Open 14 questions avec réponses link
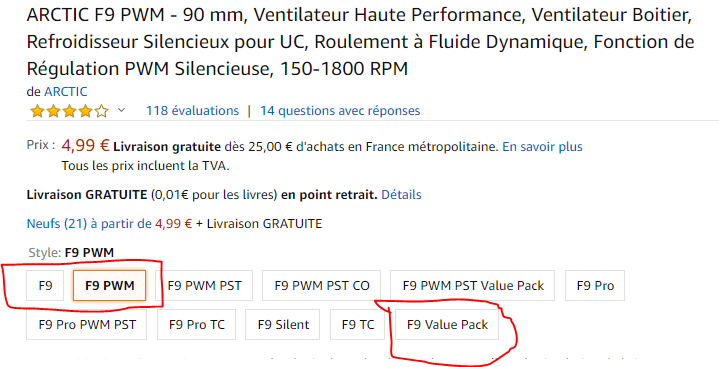 click(340, 111)
